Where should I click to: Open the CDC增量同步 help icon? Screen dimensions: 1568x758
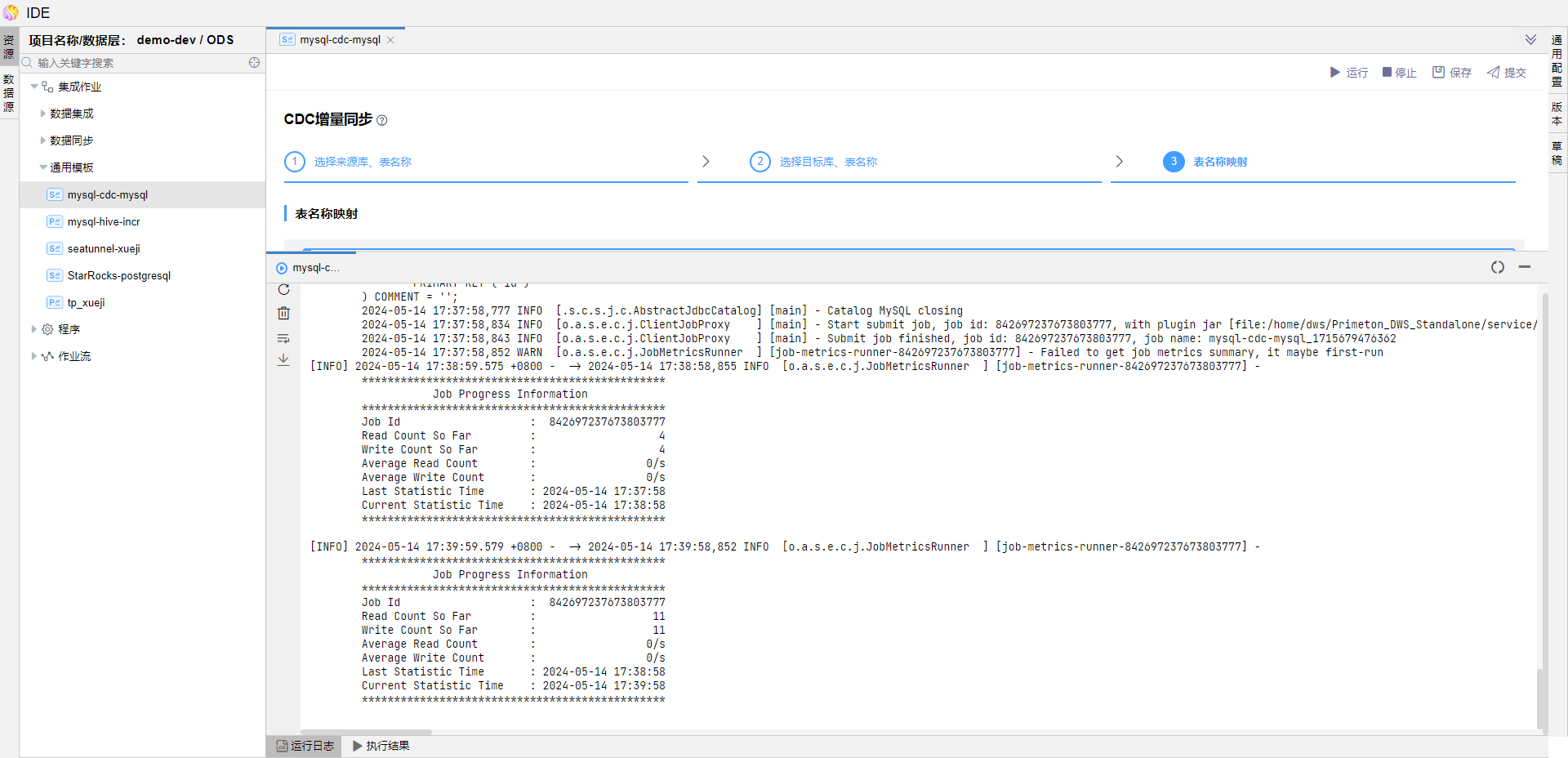[x=382, y=121]
